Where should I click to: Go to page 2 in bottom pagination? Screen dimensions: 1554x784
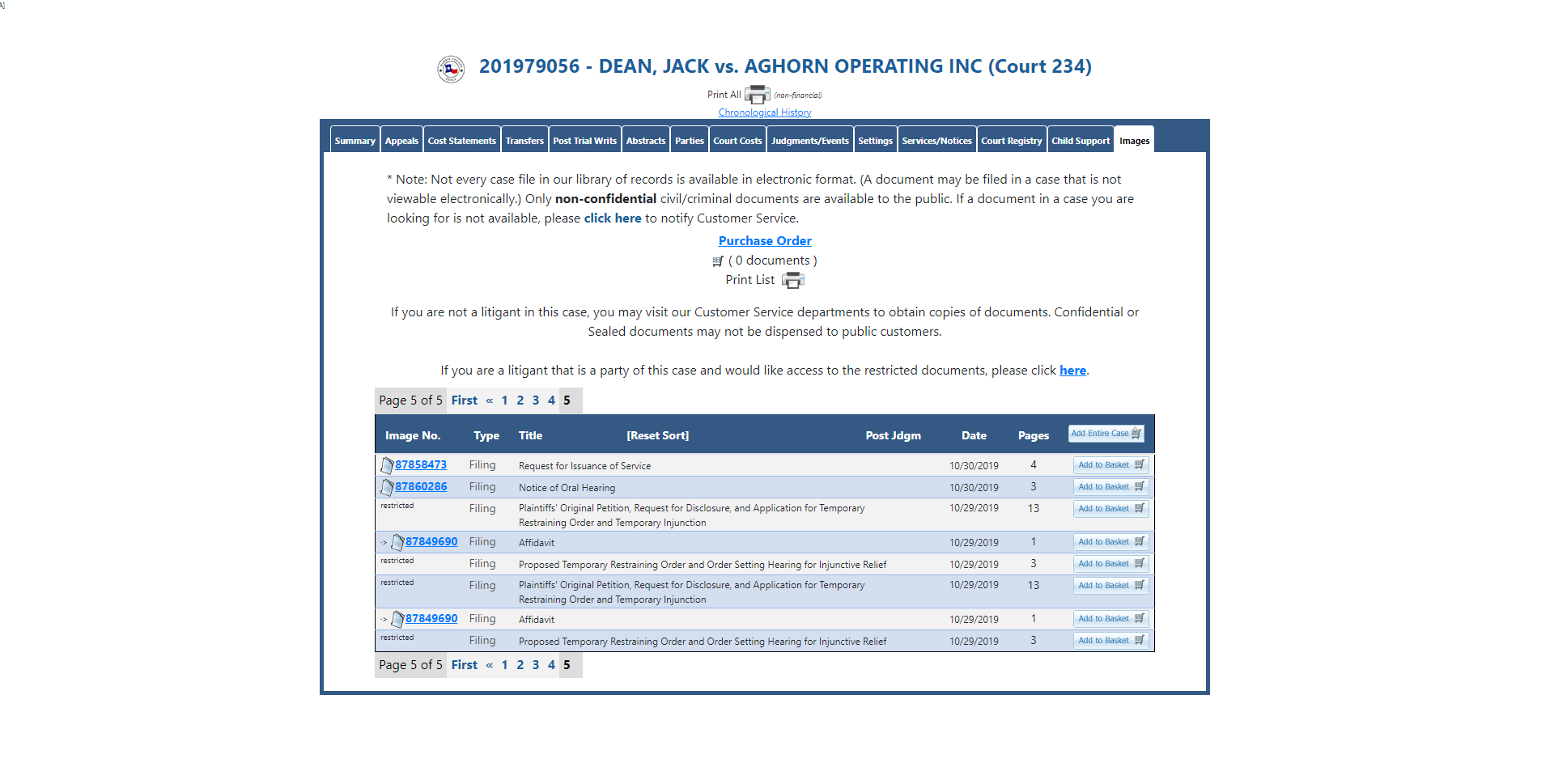point(520,665)
